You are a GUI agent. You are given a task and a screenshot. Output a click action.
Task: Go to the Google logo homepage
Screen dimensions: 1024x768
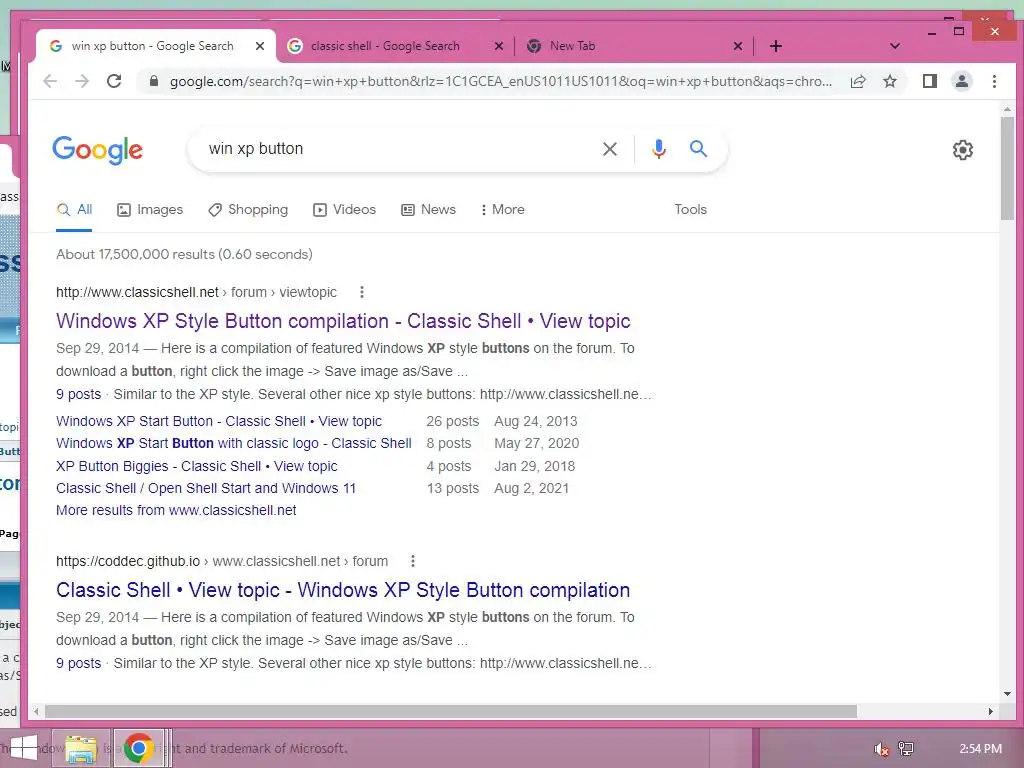pos(97,150)
